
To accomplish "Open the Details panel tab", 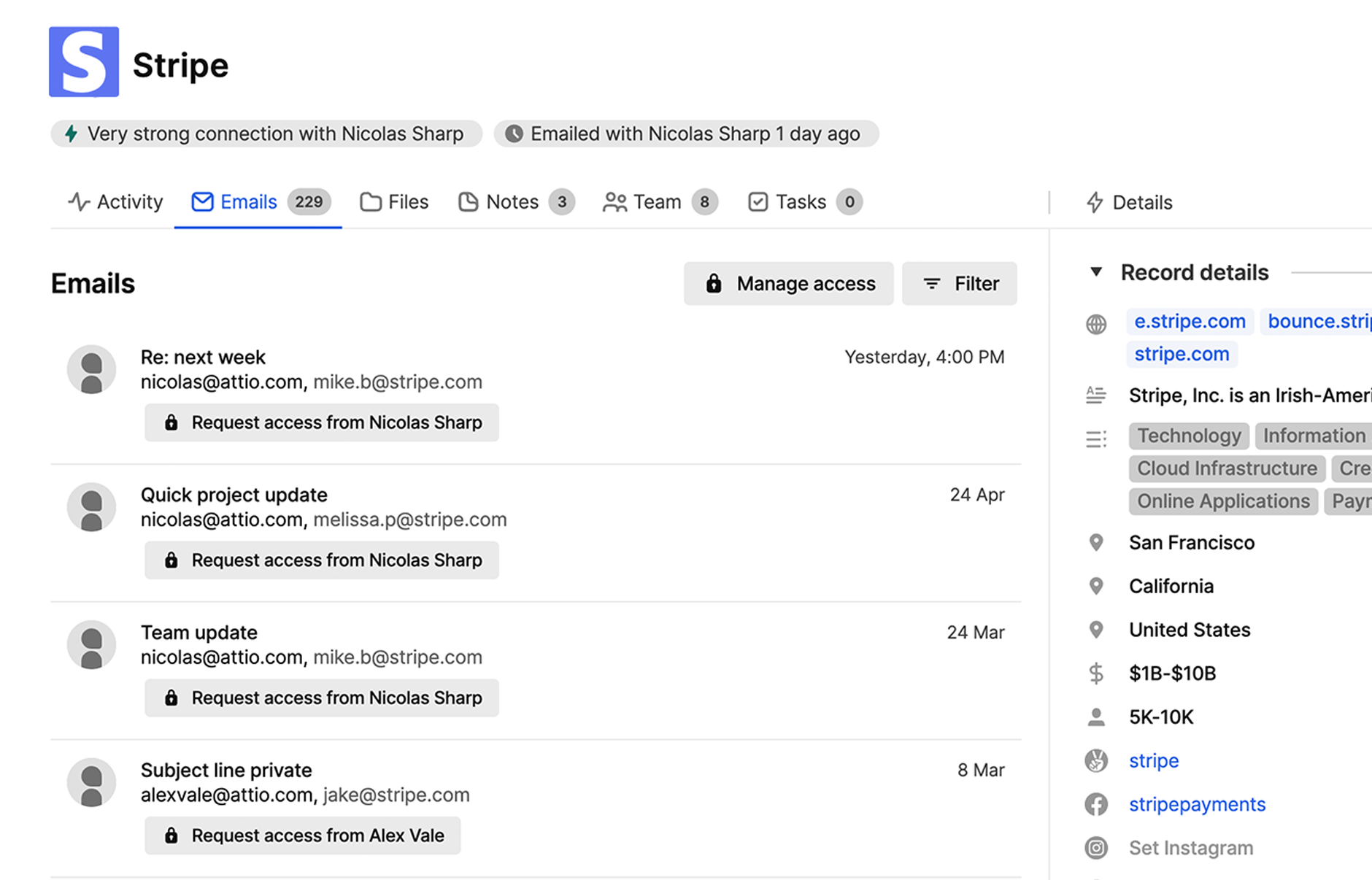I will point(1129,202).
